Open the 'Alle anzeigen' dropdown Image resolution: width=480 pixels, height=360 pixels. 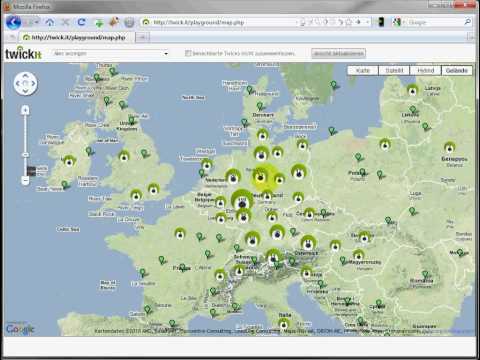pyautogui.click(x=110, y=53)
